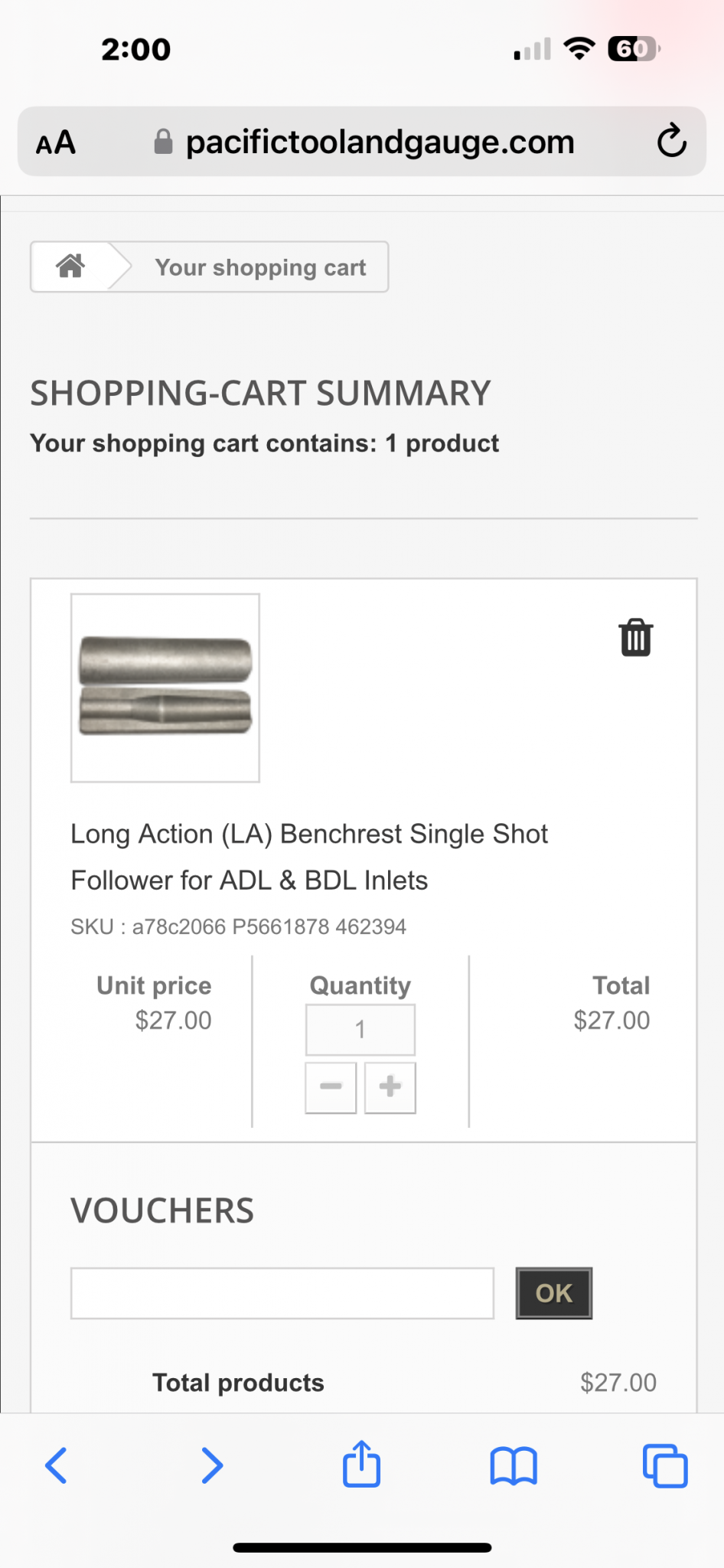
Task: Tap the battery indicator in status bar
Action: coord(632,49)
